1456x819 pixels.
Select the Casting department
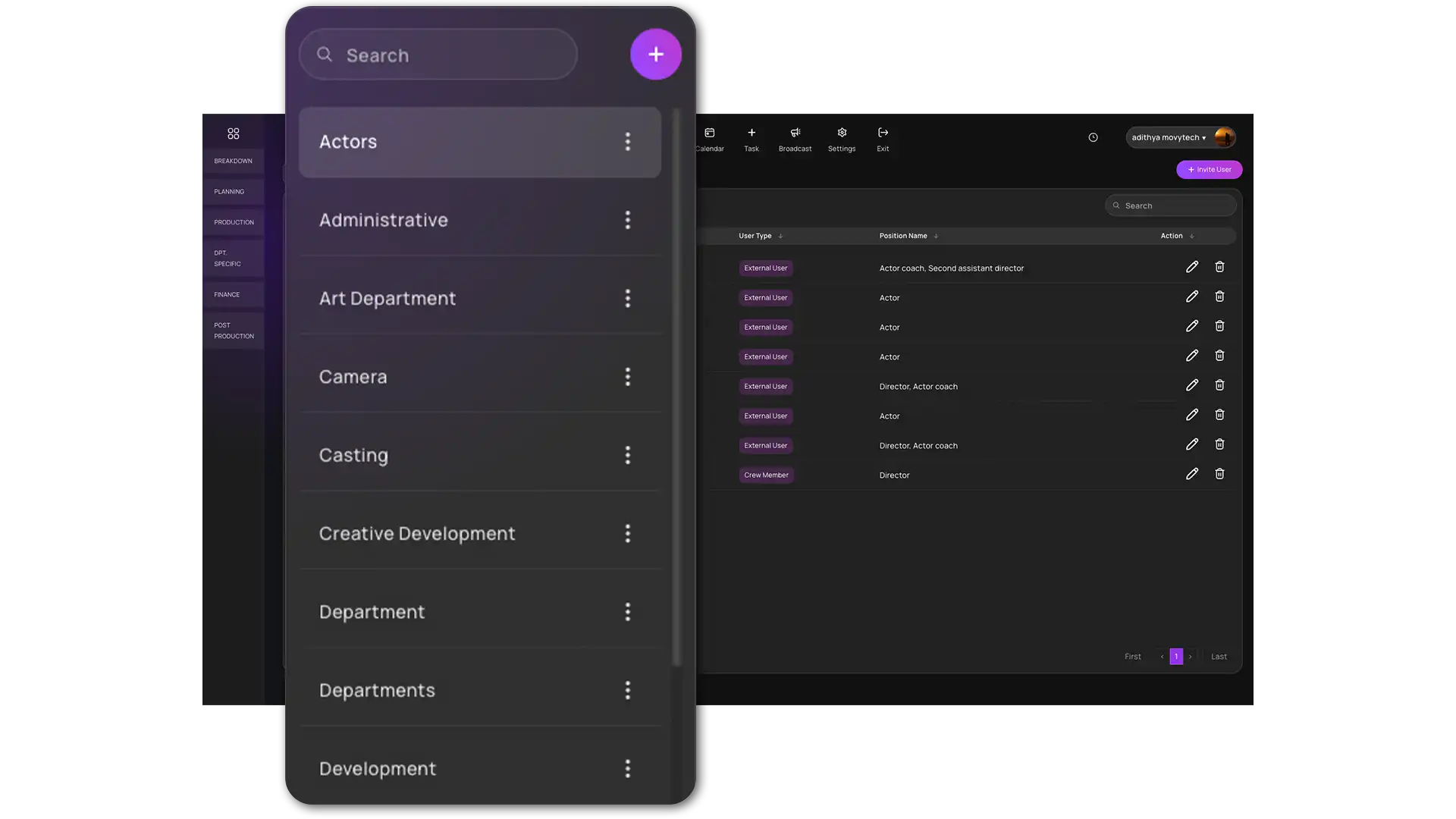click(x=480, y=455)
